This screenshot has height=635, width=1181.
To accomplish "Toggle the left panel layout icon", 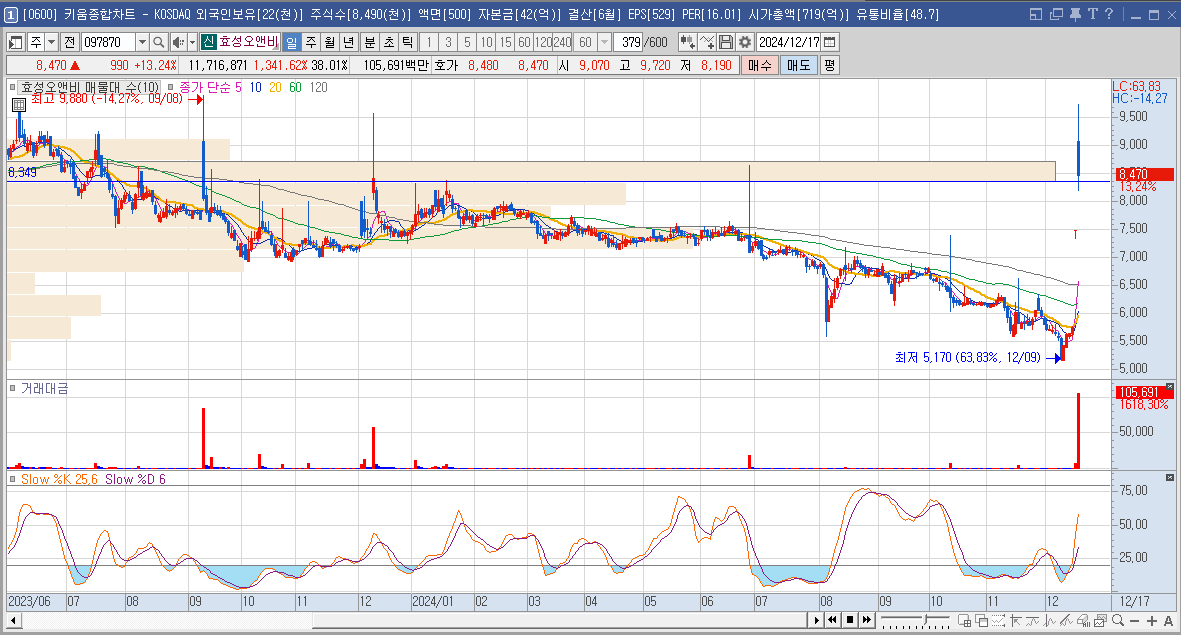I will click(x=16, y=42).
